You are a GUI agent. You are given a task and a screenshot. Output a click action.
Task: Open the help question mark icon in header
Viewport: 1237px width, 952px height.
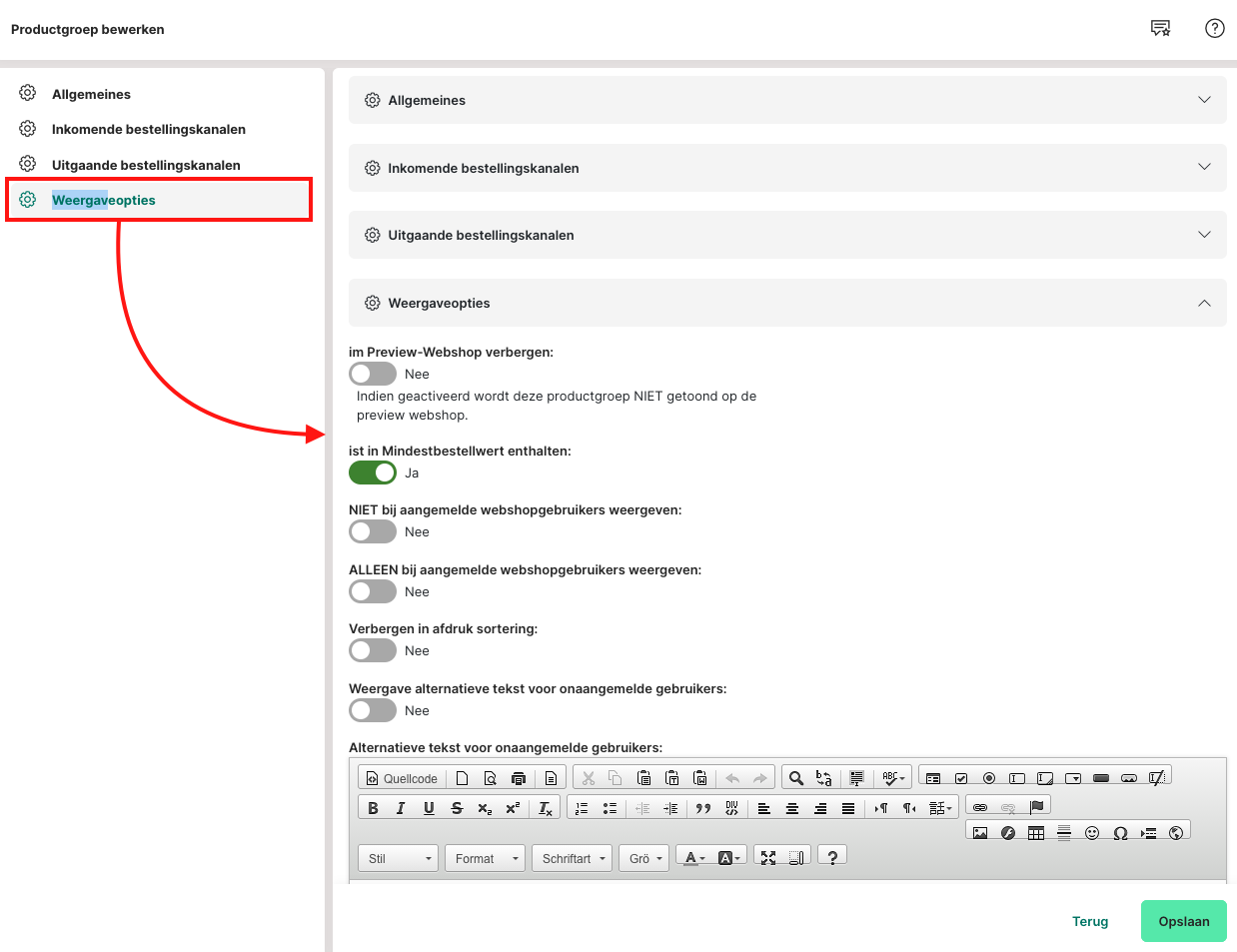coord(1214,29)
